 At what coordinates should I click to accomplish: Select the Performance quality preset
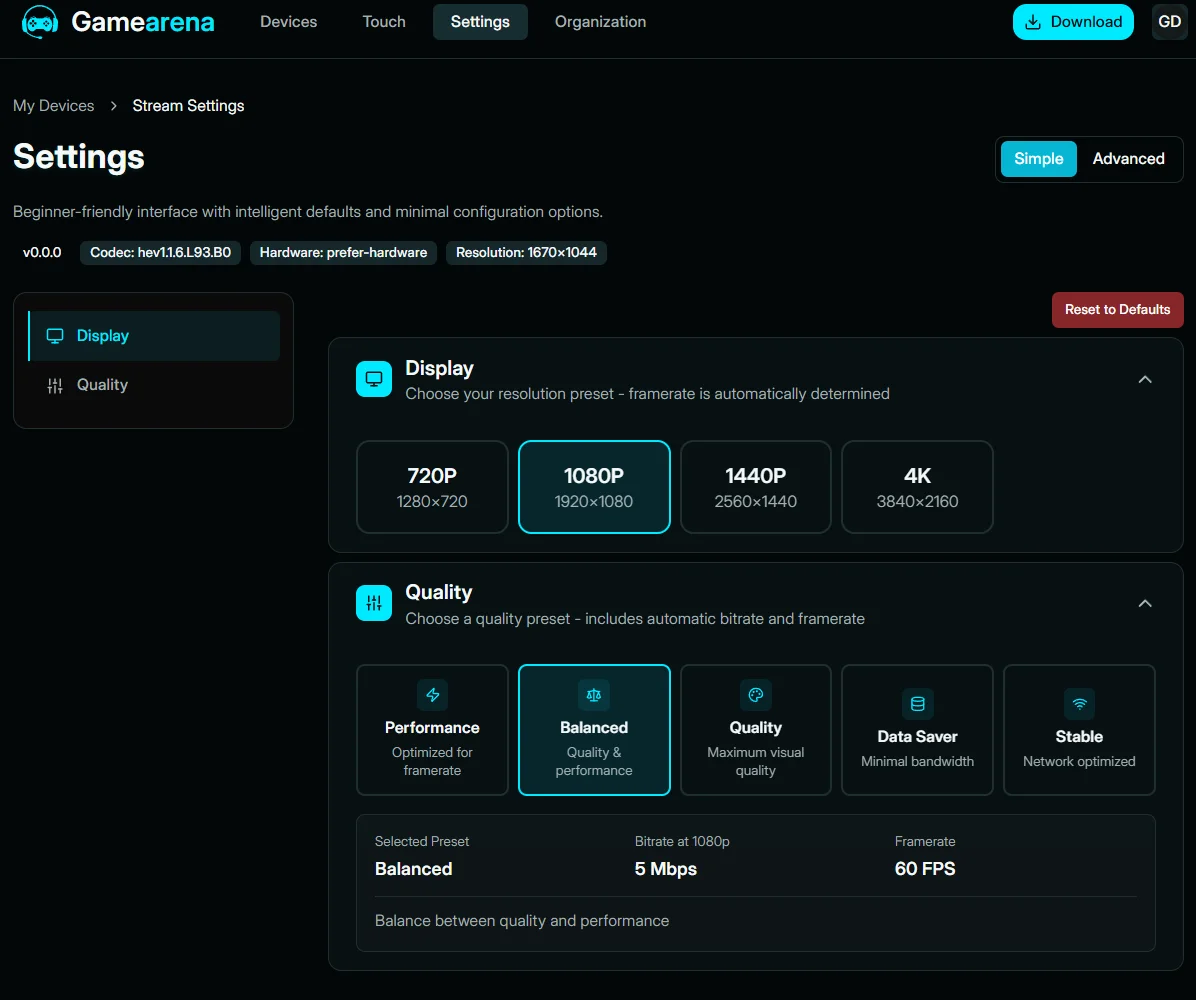[x=432, y=730]
